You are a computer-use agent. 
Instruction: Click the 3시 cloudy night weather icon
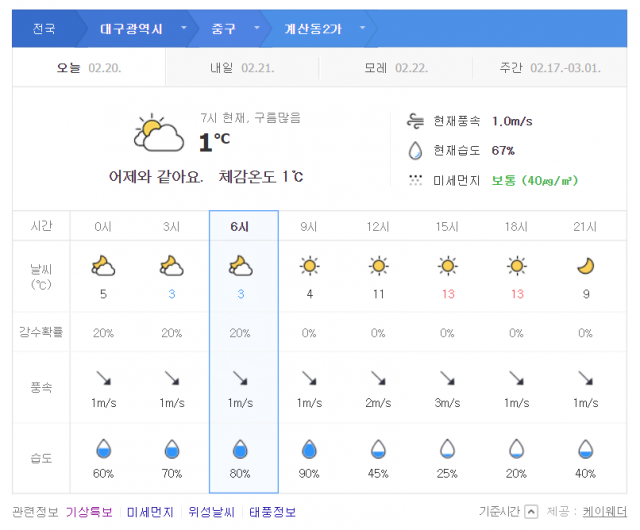[x=171, y=266]
